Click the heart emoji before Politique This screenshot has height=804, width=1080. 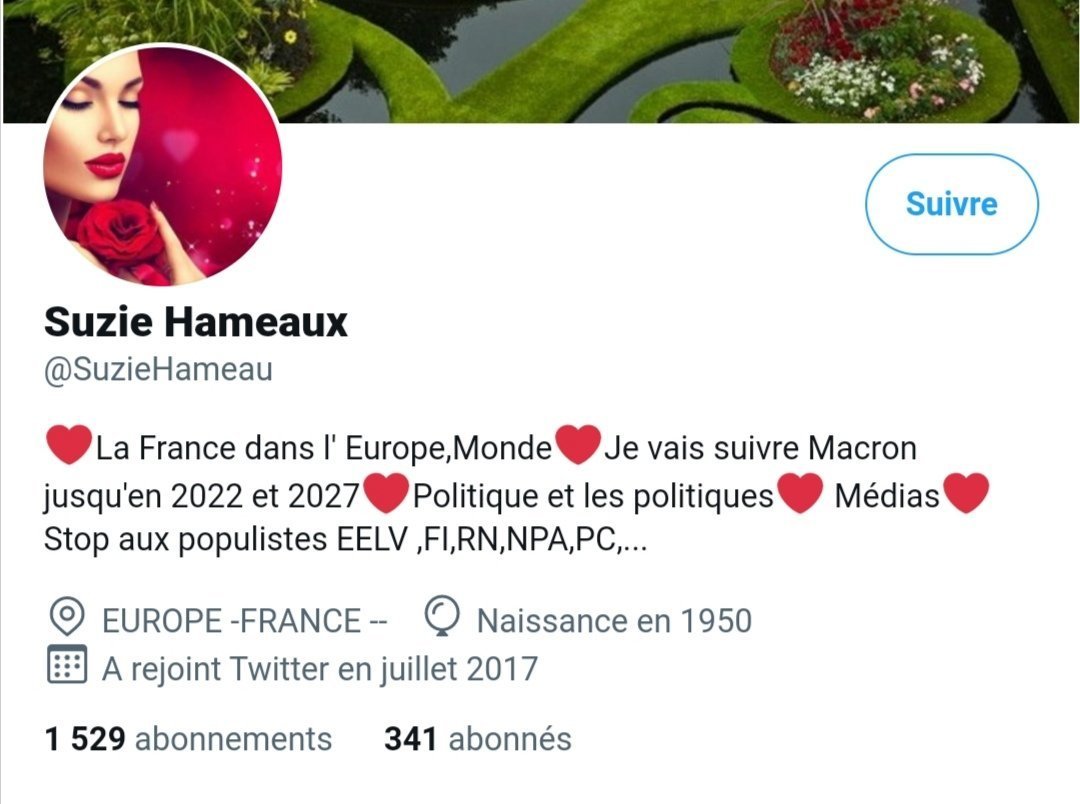(386, 493)
